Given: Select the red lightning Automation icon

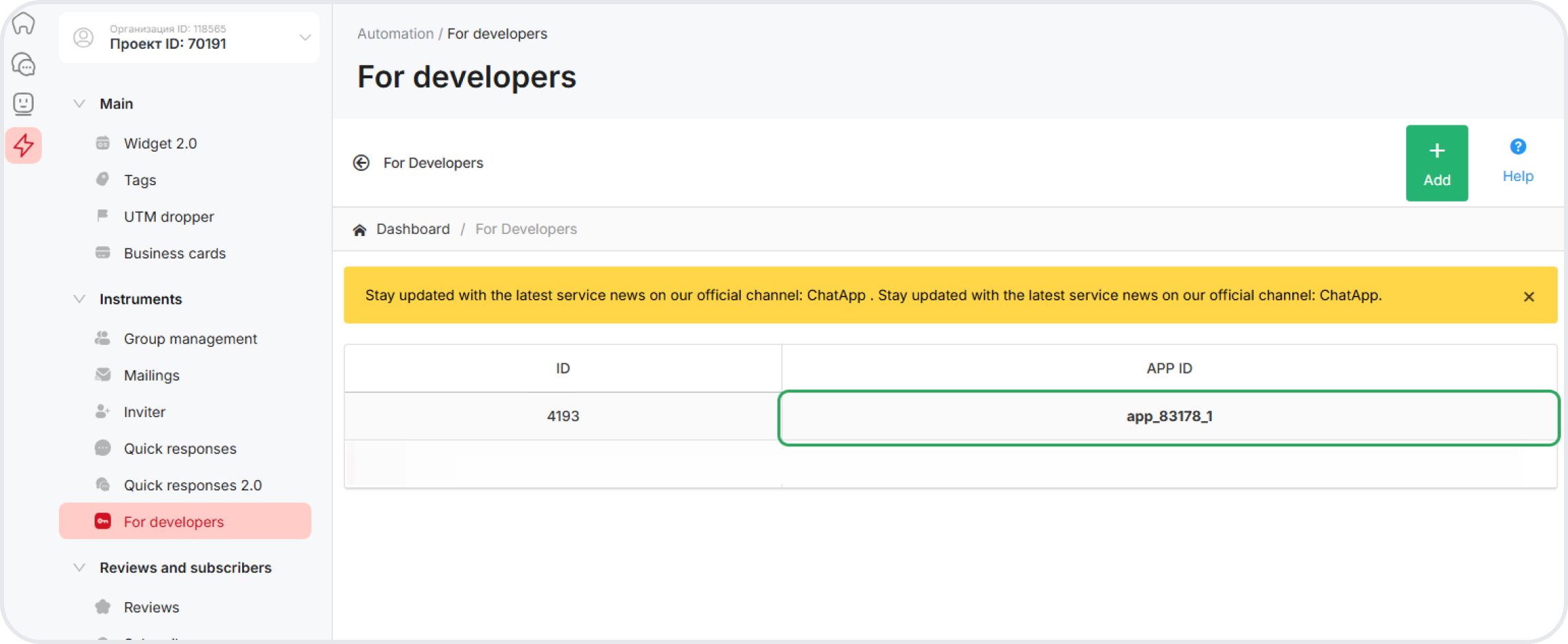Looking at the screenshot, I should [23, 145].
